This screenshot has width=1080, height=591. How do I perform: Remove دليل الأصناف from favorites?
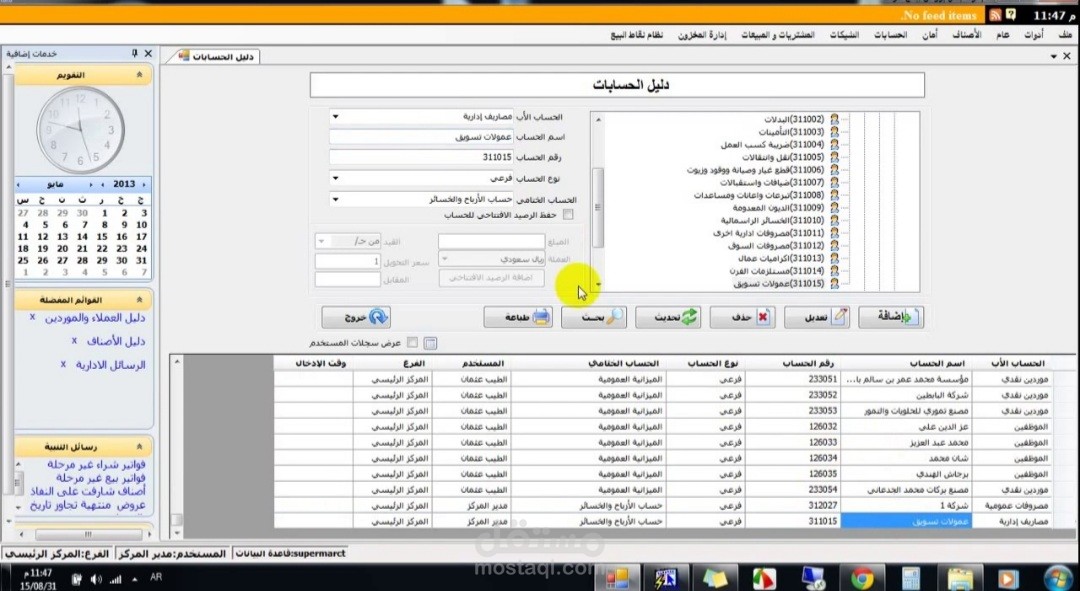pyautogui.click(x=74, y=341)
